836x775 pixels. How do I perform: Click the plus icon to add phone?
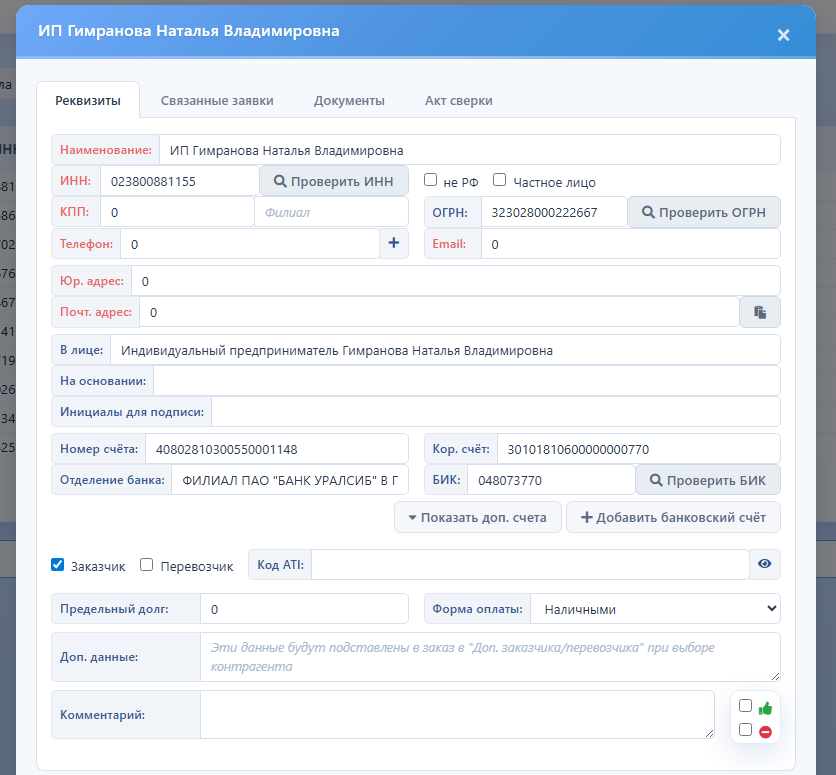click(393, 244)
